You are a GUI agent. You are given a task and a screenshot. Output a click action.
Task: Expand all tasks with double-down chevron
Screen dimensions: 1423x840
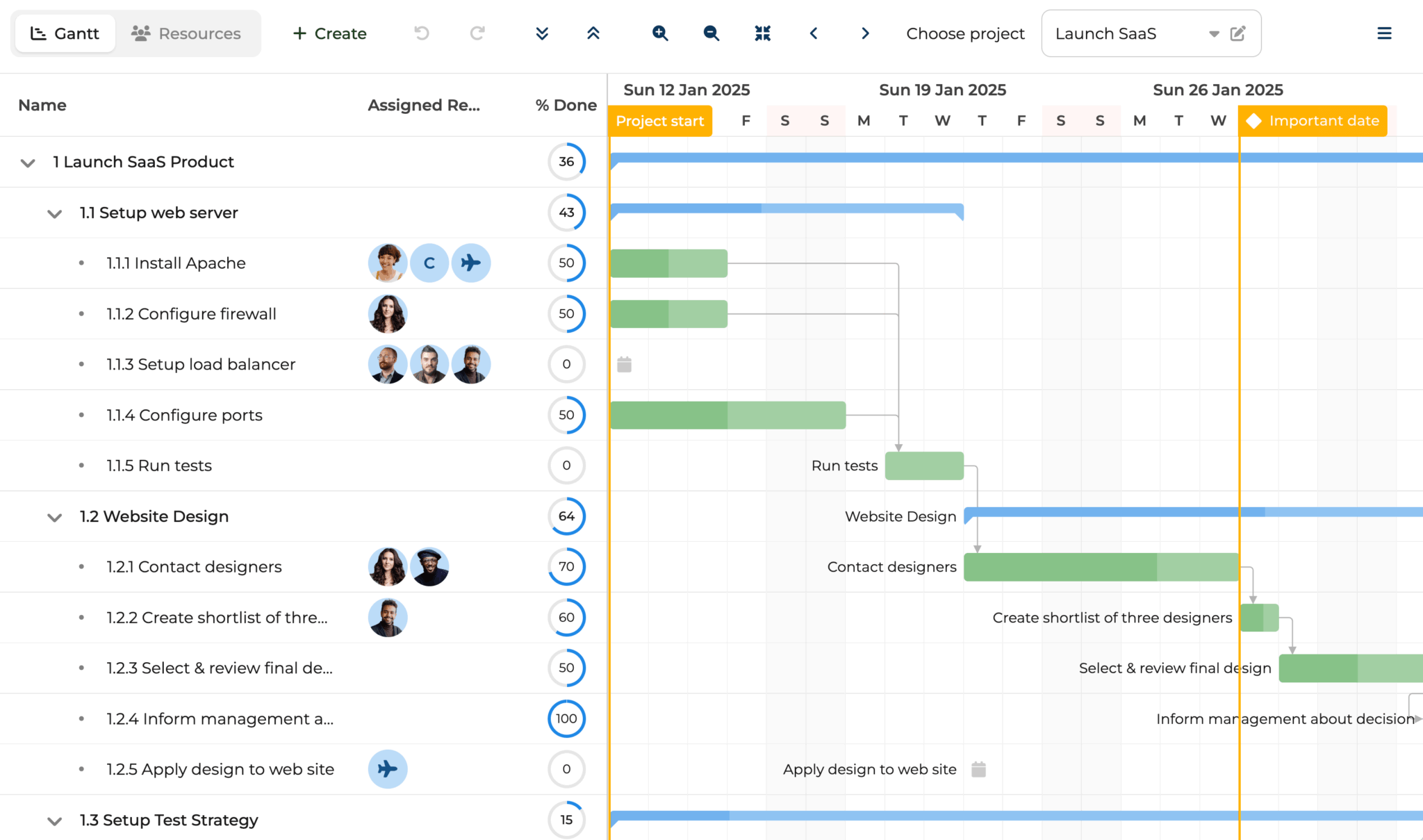coord(542,33)
